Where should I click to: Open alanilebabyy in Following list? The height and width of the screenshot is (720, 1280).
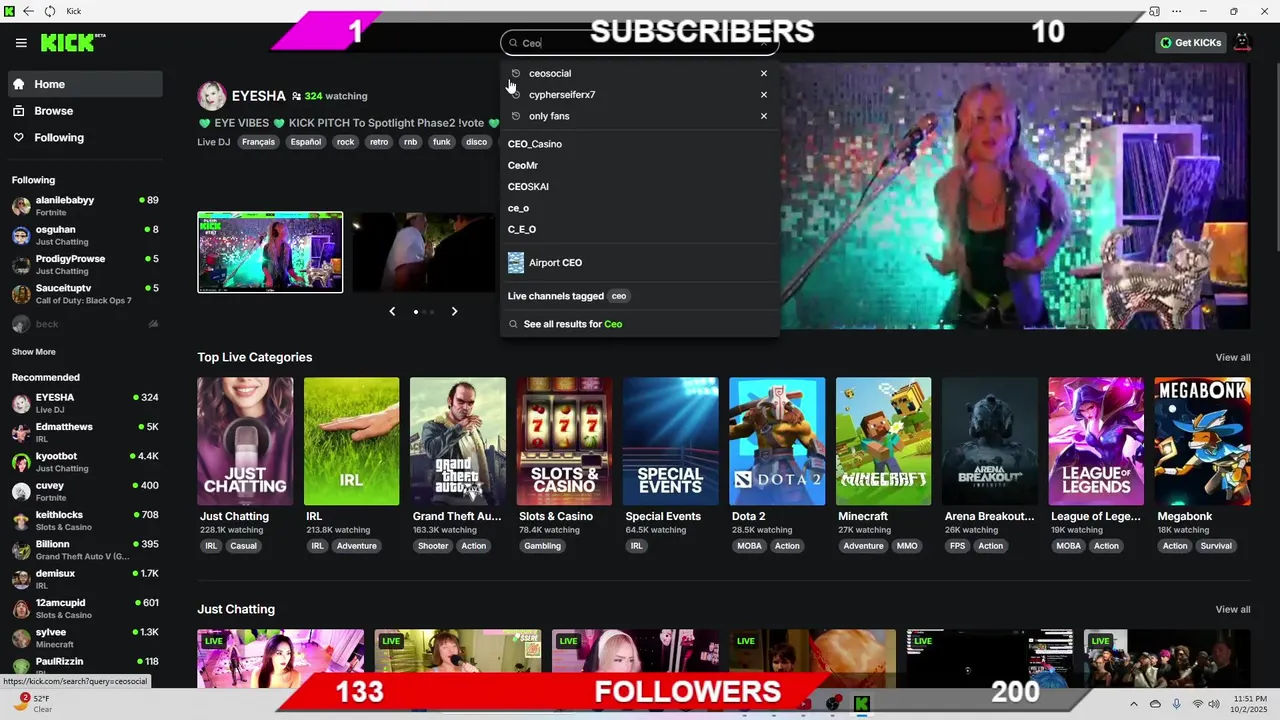[85, 206]
